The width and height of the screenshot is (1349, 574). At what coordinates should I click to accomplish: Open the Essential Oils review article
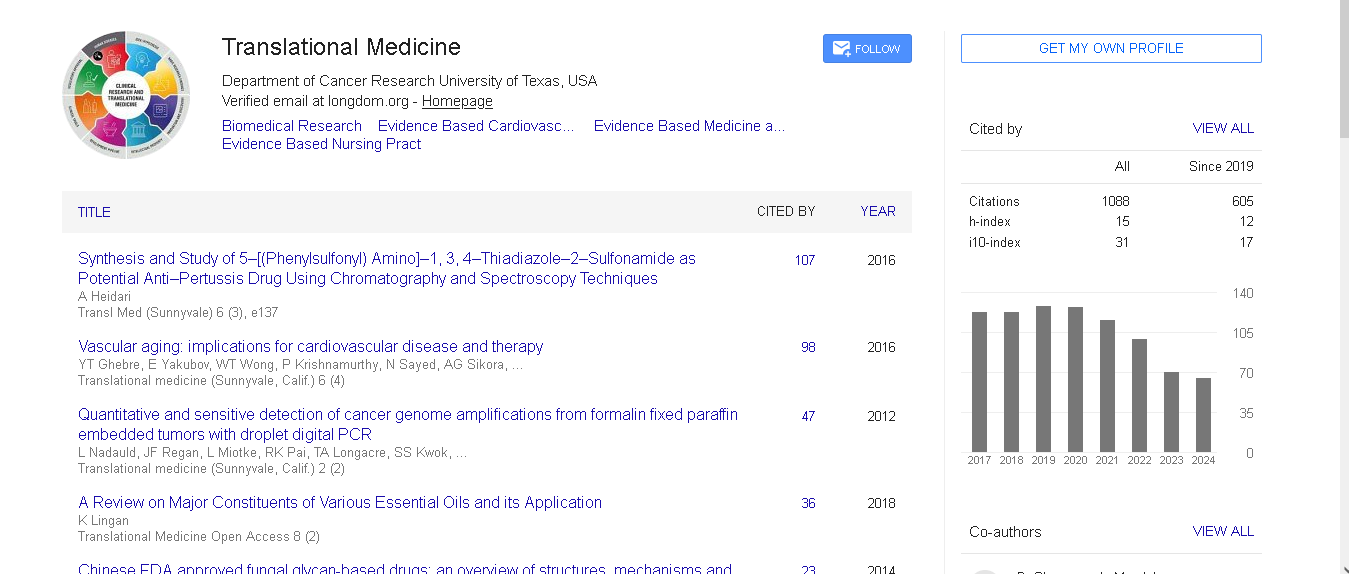[x=340, y=502]
